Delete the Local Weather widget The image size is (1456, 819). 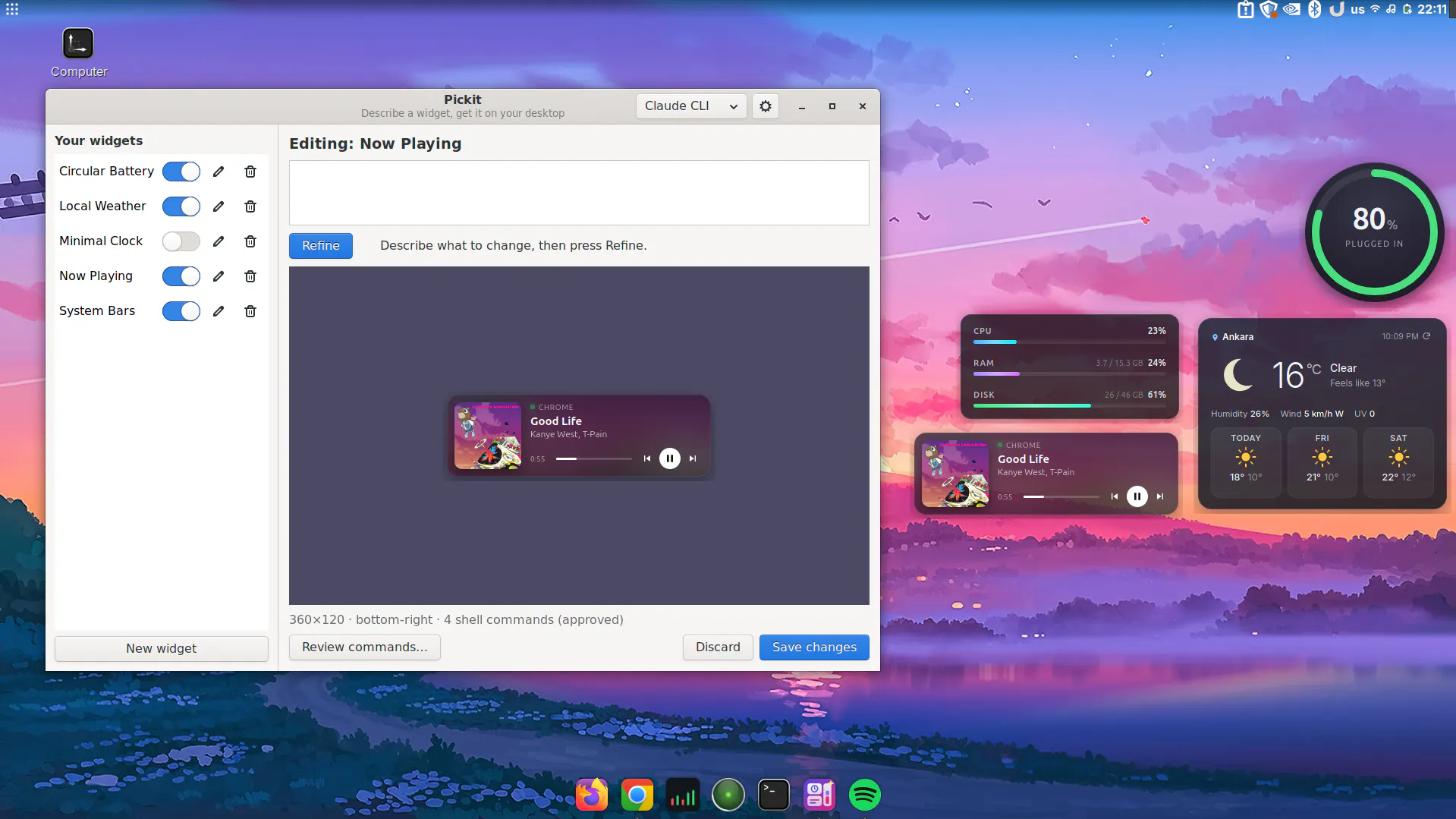click(x=250, y=206)
